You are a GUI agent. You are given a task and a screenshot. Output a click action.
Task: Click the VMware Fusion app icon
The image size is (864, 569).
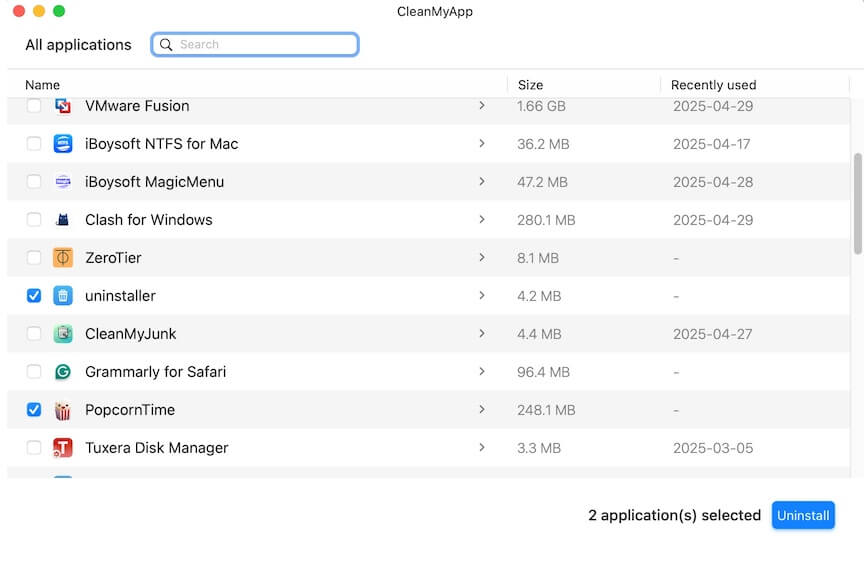(x=63, y=106)
